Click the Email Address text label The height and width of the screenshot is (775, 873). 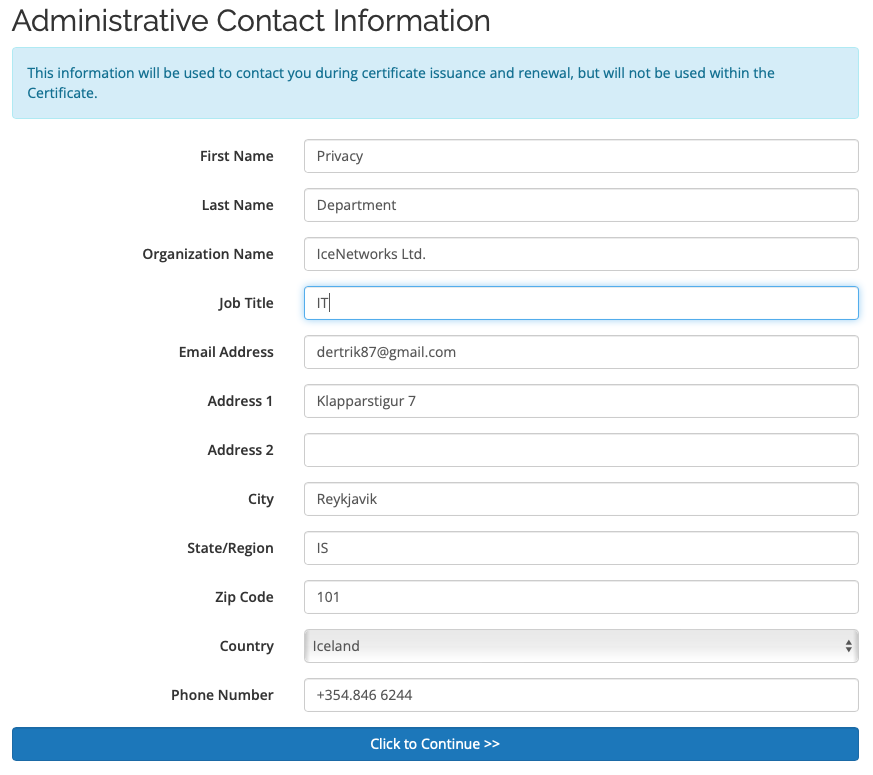pyautogui.click(x=226, y=352)
